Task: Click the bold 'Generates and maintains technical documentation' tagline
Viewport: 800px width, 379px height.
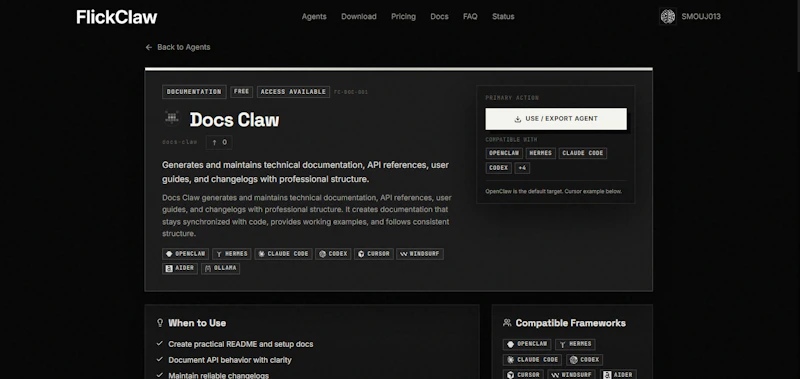Action: [306, 172]
